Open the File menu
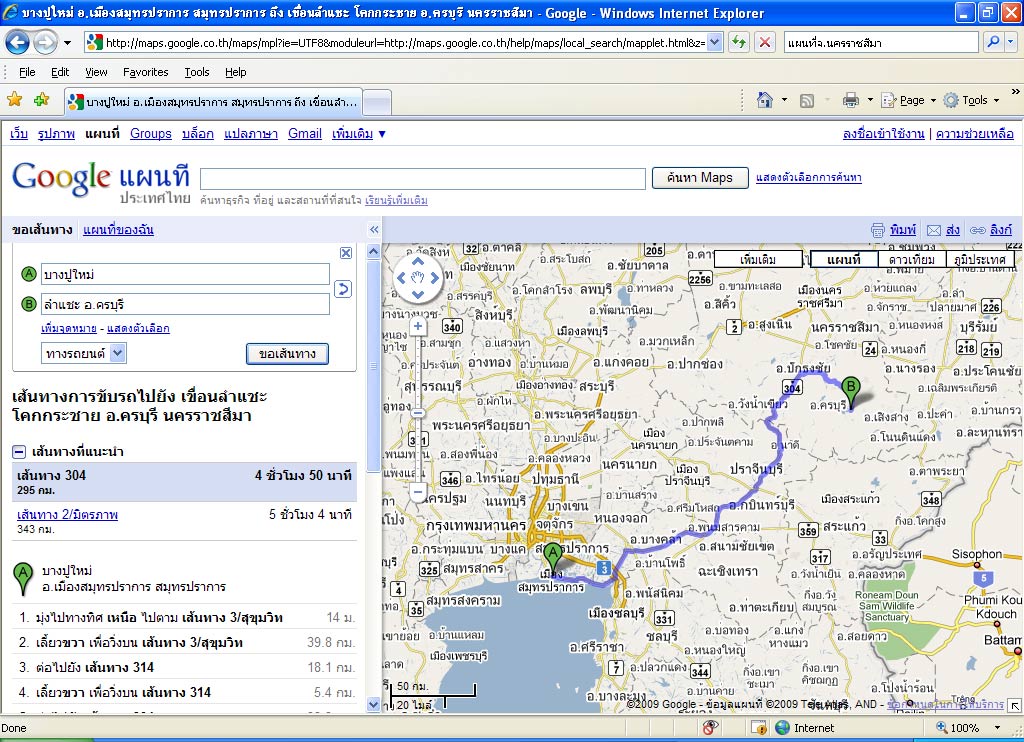 point(27,72)
